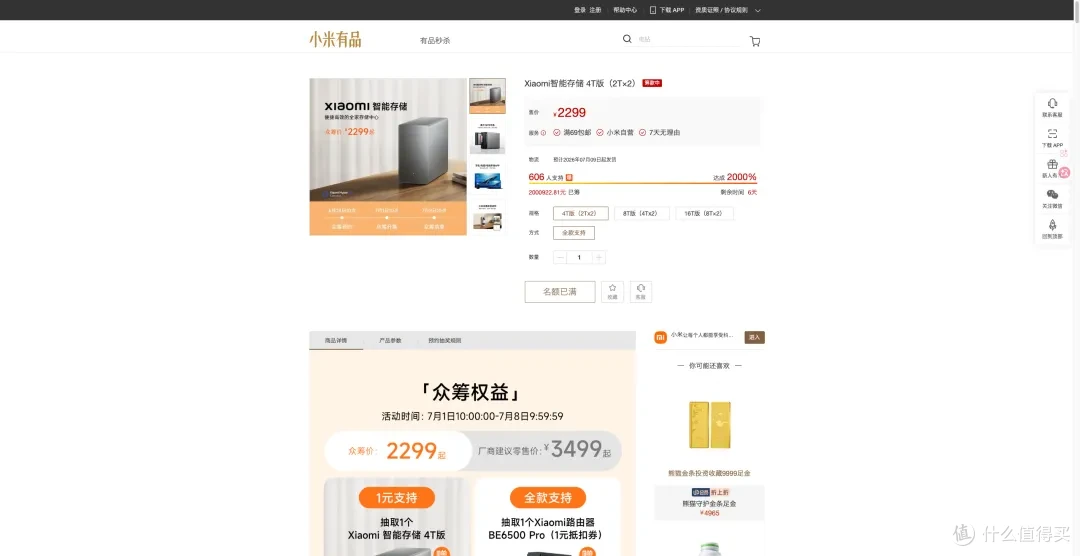Click rocket back-to-top icon in sidebar
This screenshot has width=1080, height=556.
point(1052,225)
